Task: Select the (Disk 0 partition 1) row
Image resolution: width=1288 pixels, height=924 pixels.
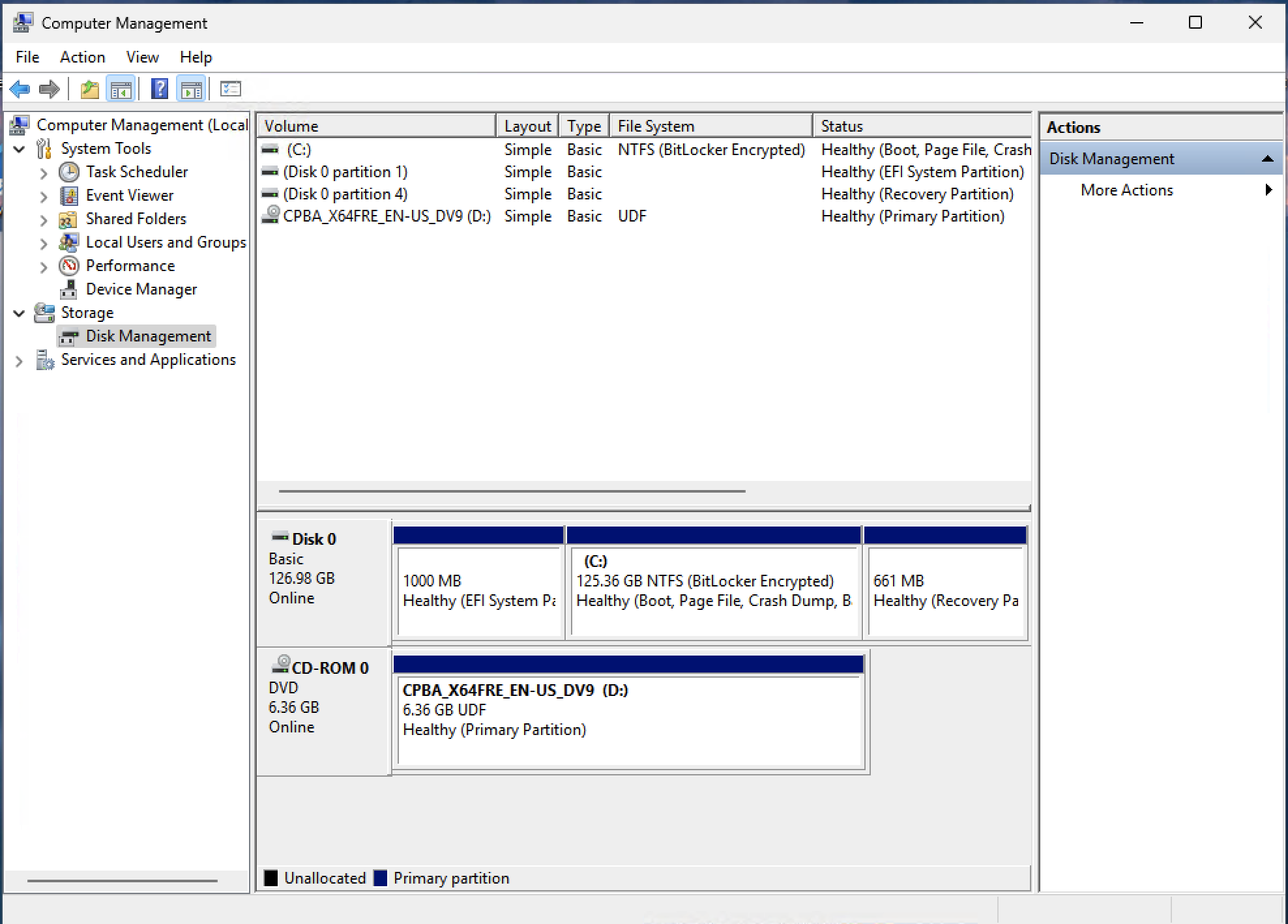Action: [644, 172]
